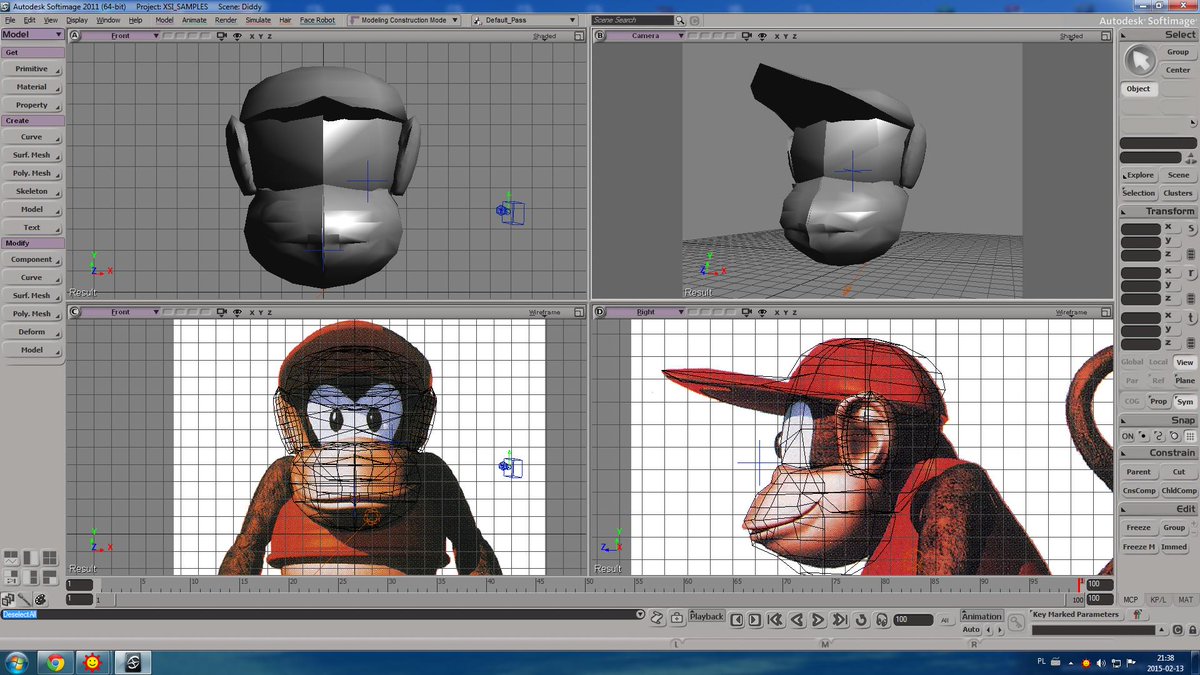Click the current frame number field showing 100
The height and width of the screenshot is (675, 1200).
912,620
